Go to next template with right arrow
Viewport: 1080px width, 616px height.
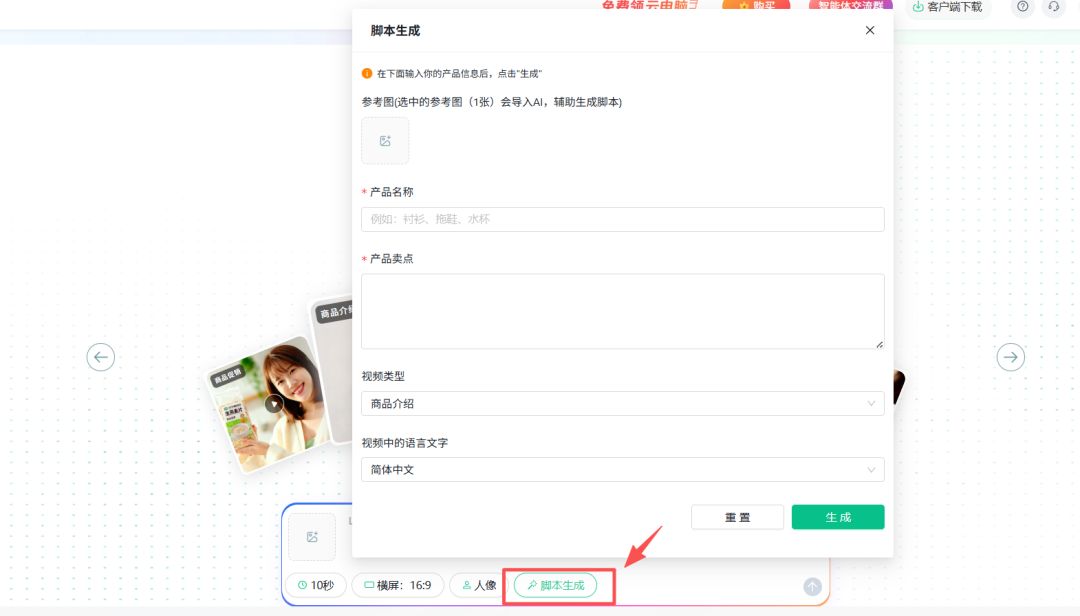click(x=1011, y=357)
